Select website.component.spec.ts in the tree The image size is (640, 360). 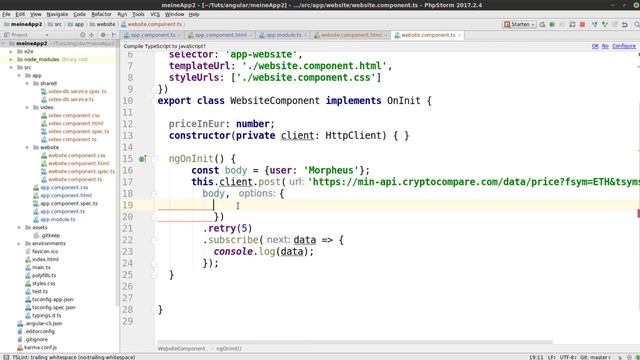81,171
